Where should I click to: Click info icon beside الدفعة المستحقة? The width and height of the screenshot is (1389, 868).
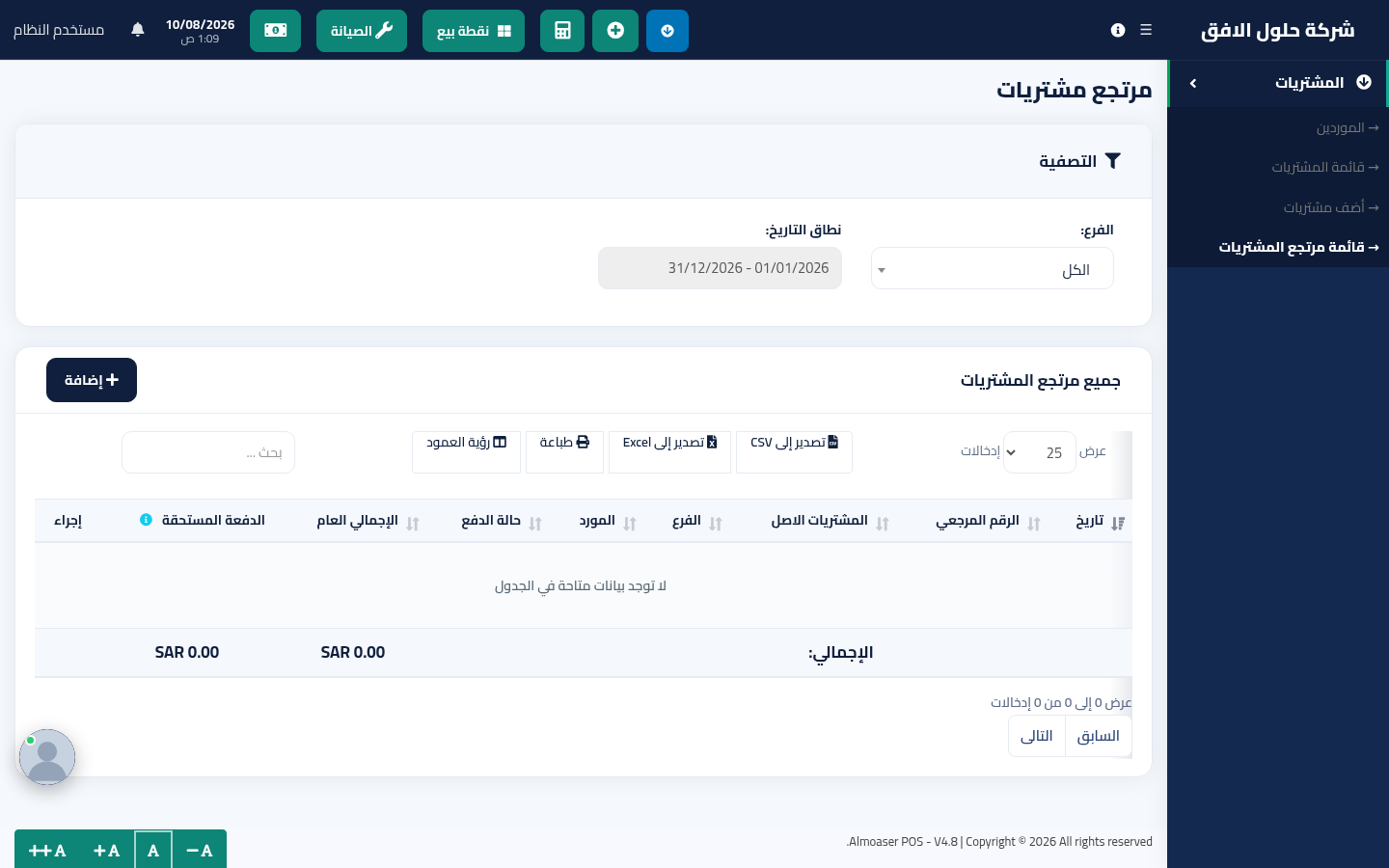point(146,520)
